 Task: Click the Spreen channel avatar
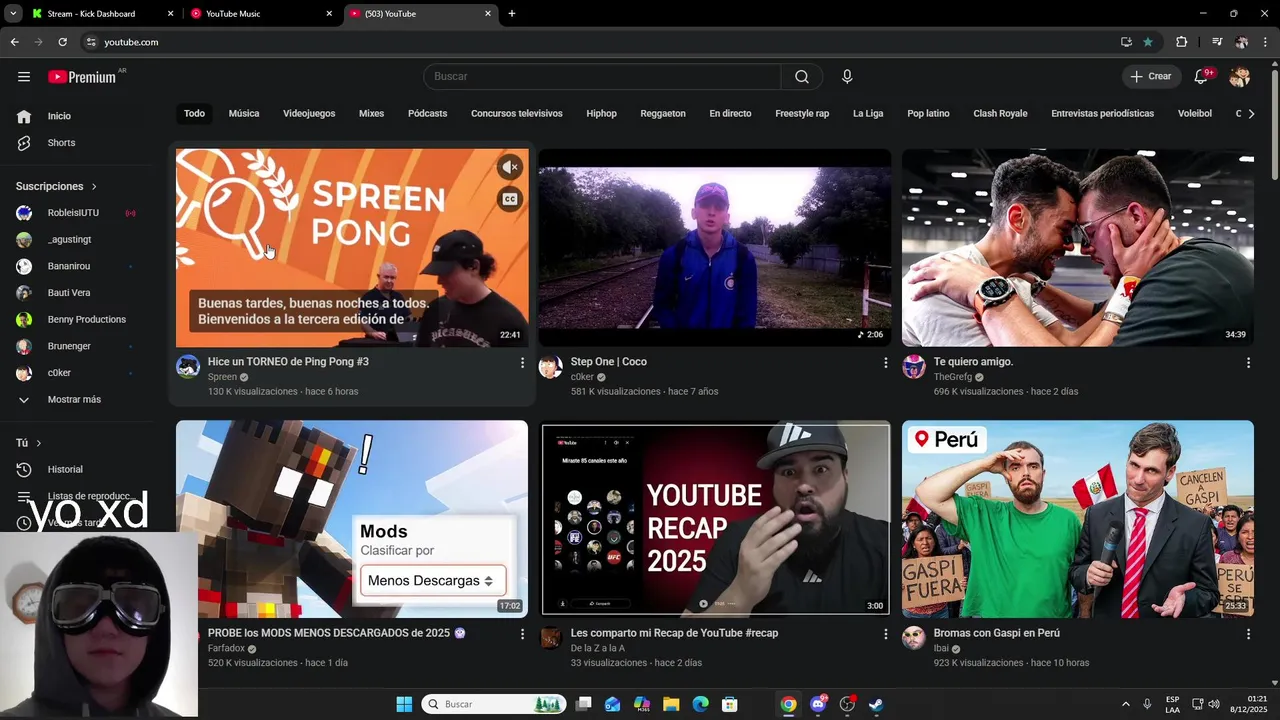pyautogui.click(x=188, y=367)
